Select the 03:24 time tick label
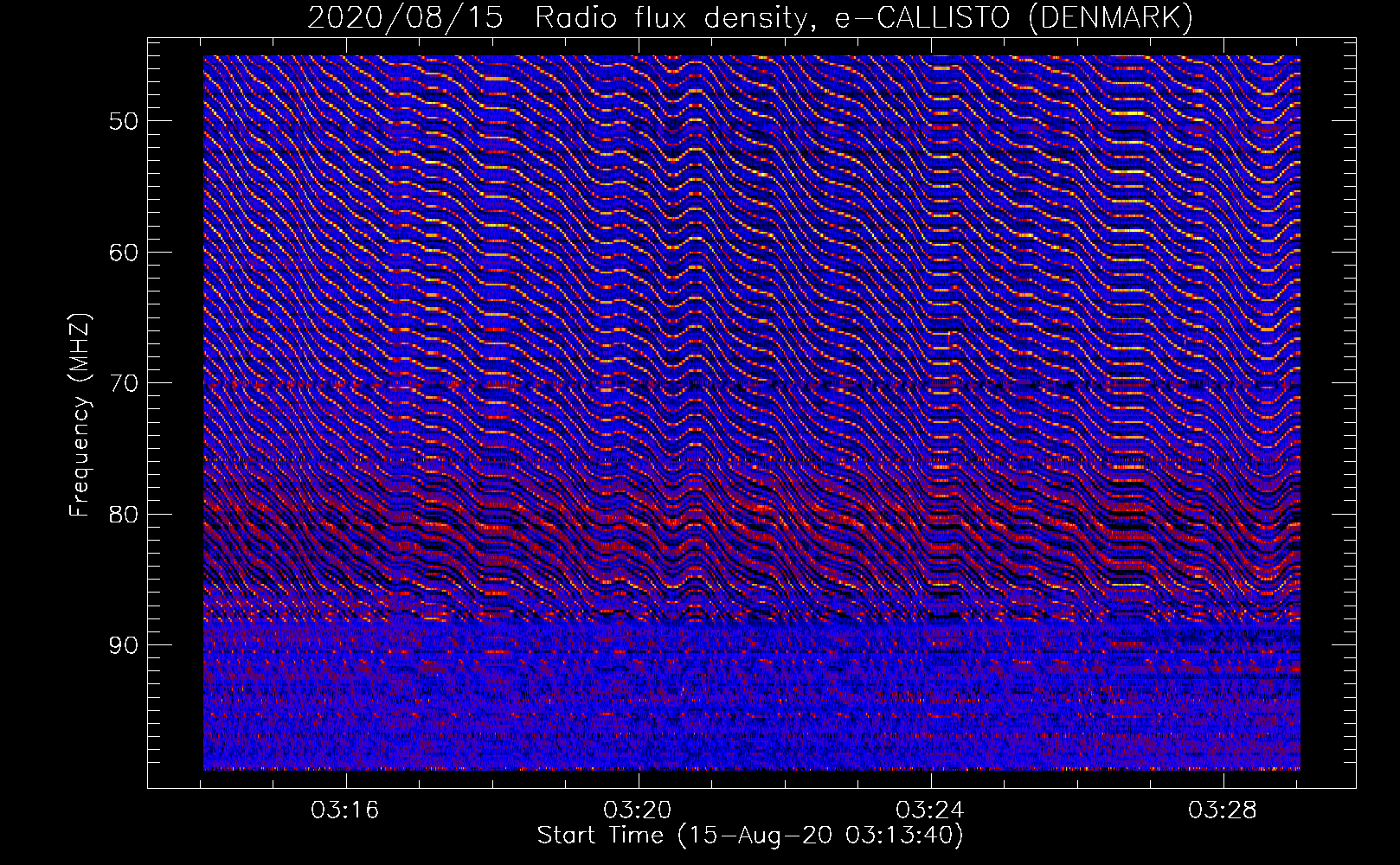 [x=930, y=811]
